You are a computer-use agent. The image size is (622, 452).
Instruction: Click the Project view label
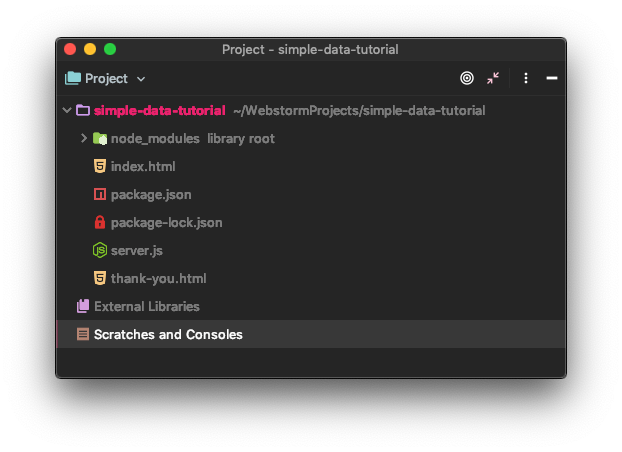point(106,79)
